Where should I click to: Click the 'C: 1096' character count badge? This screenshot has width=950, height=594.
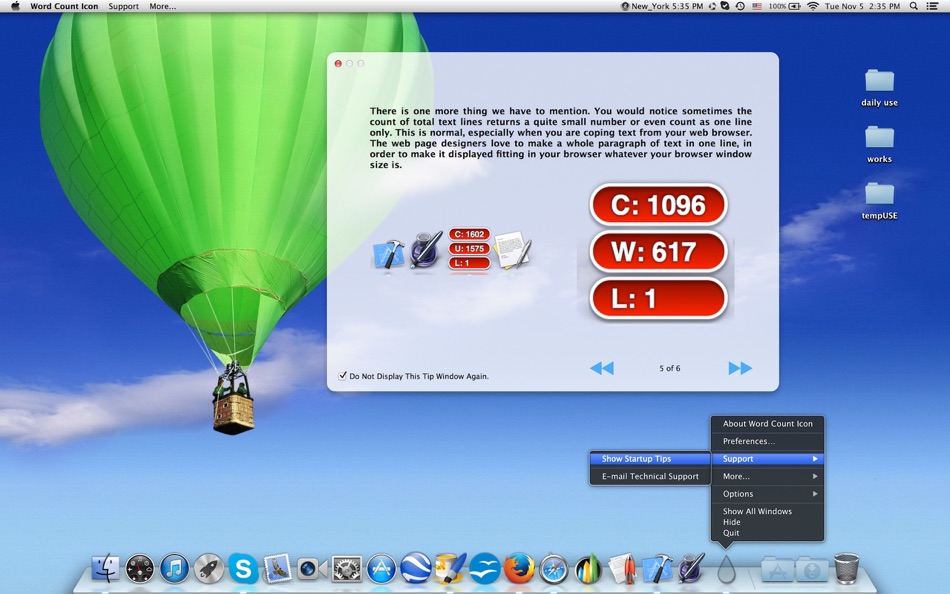658,205
